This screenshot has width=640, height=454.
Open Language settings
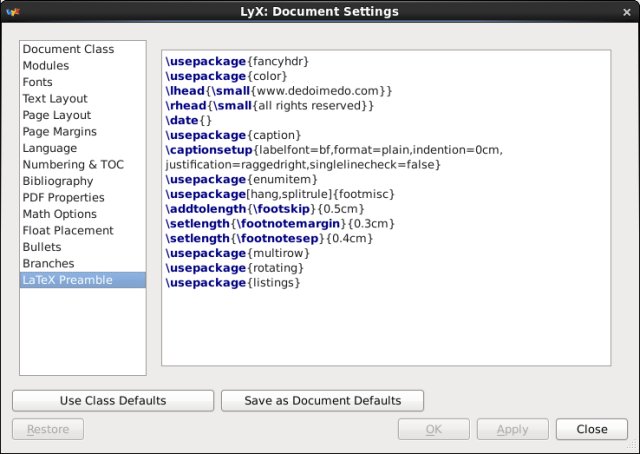82,148
